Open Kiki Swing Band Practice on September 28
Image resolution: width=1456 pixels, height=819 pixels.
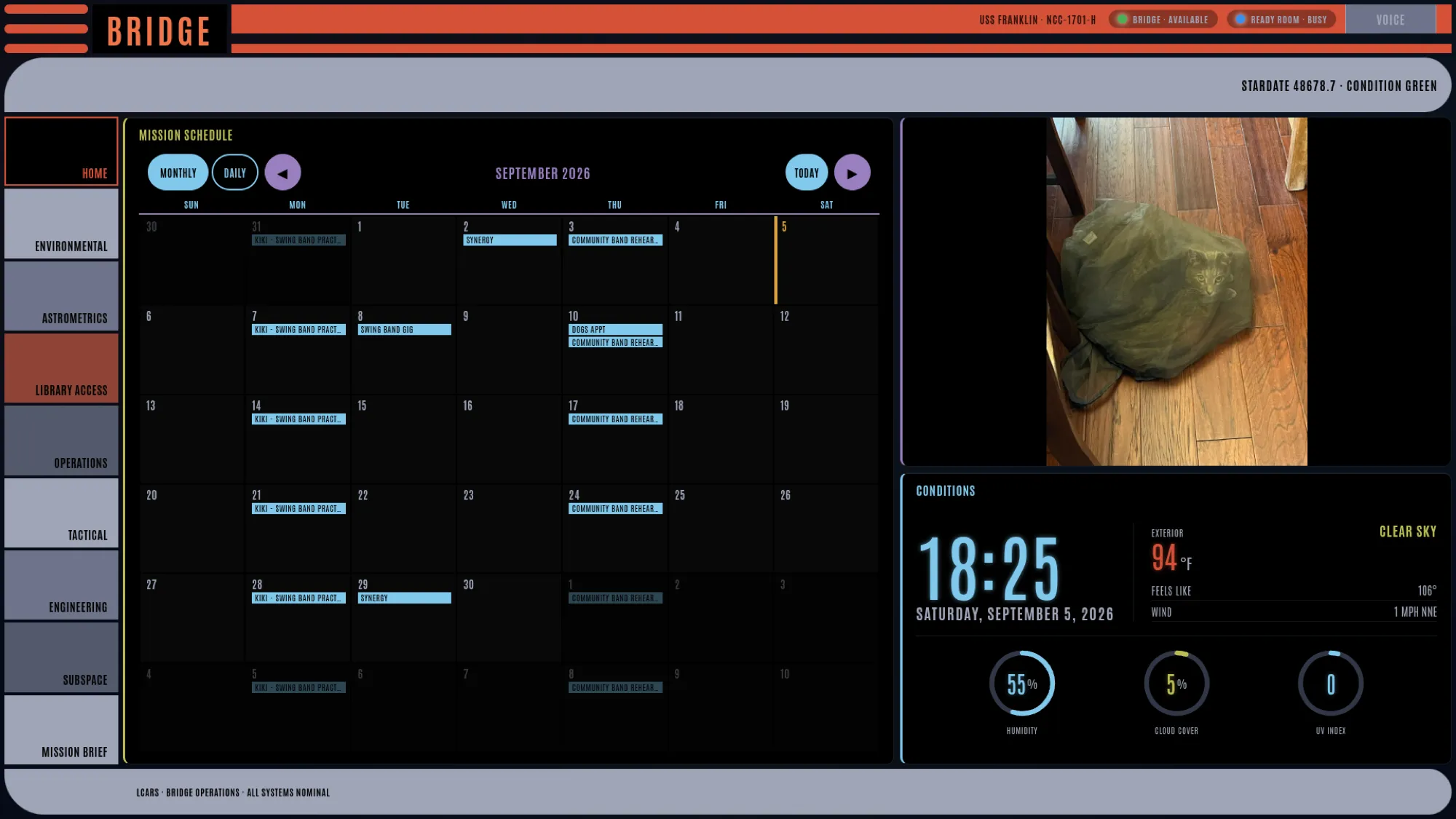point(298,598)
